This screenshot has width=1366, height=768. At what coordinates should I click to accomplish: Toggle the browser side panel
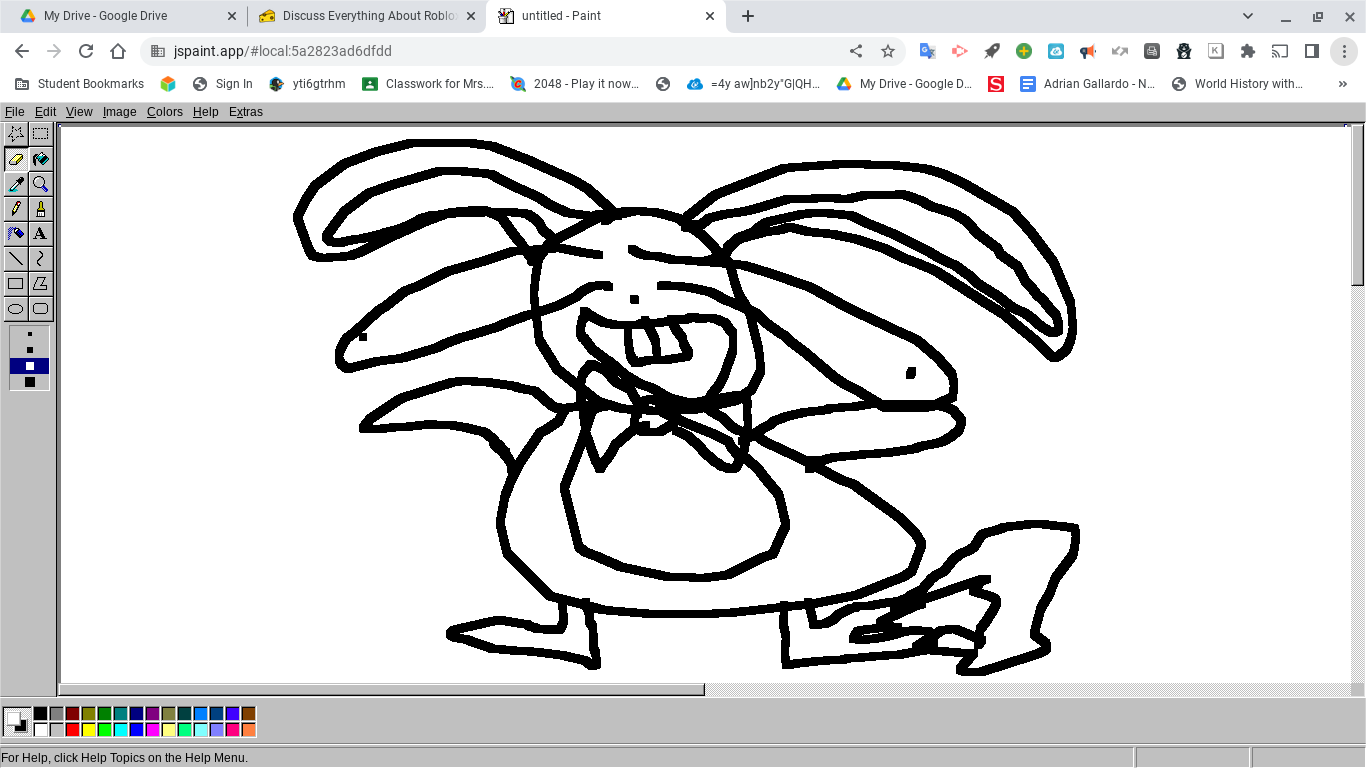1312,51
